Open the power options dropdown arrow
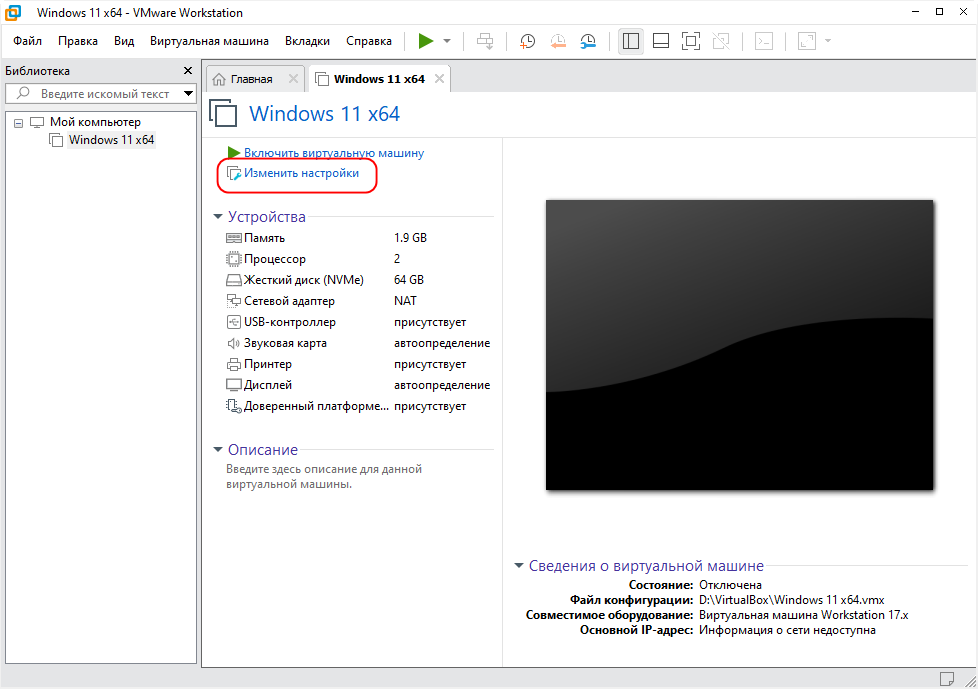Screen dimensions: 978x689 (x=447, y=41)
